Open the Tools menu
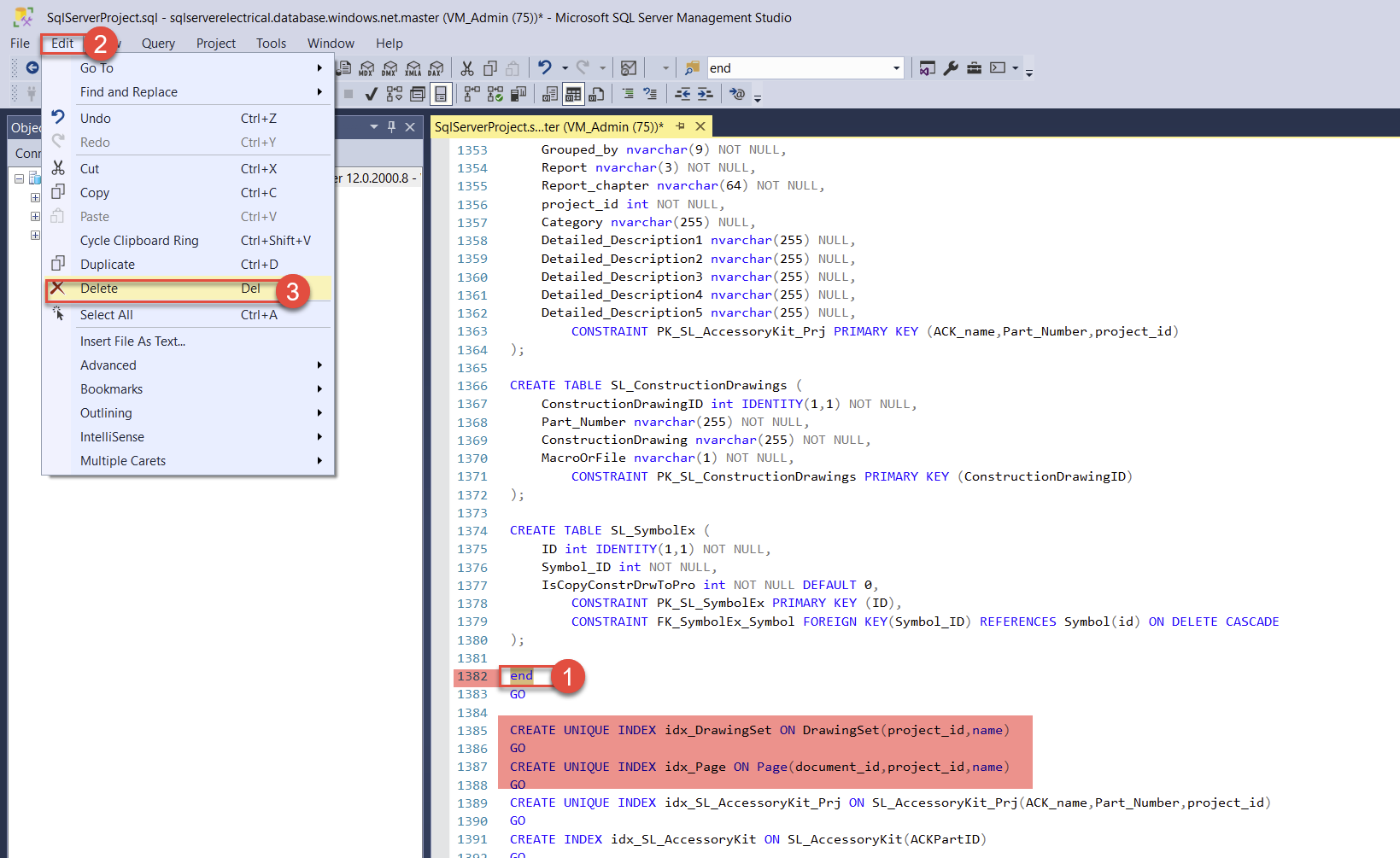This screenshot has width=1400, height=858. 271,44
